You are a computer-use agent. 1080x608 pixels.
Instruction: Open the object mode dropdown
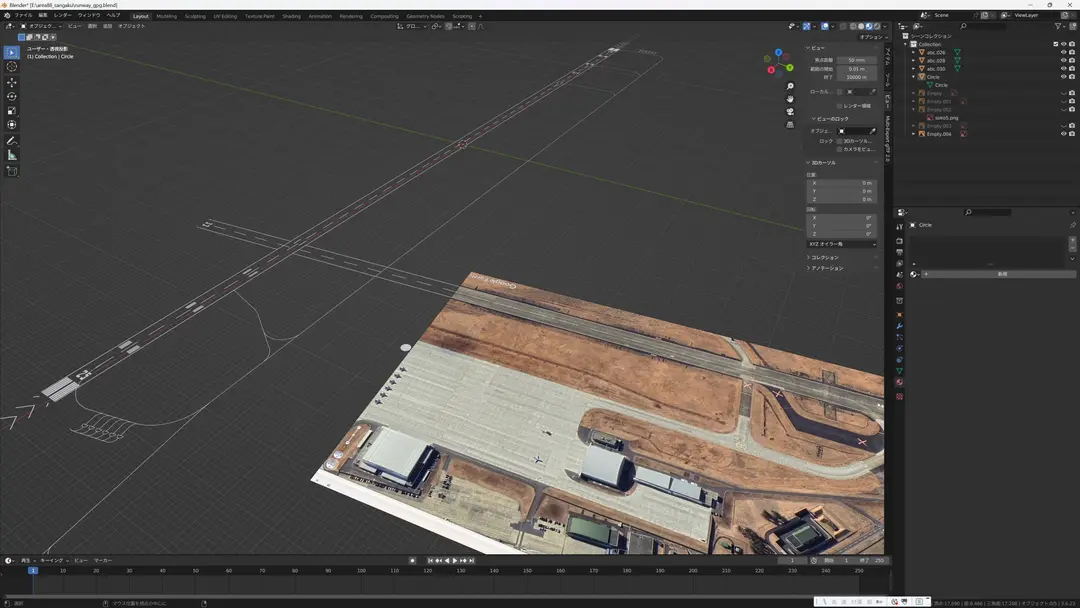click(x=41, y=26)
